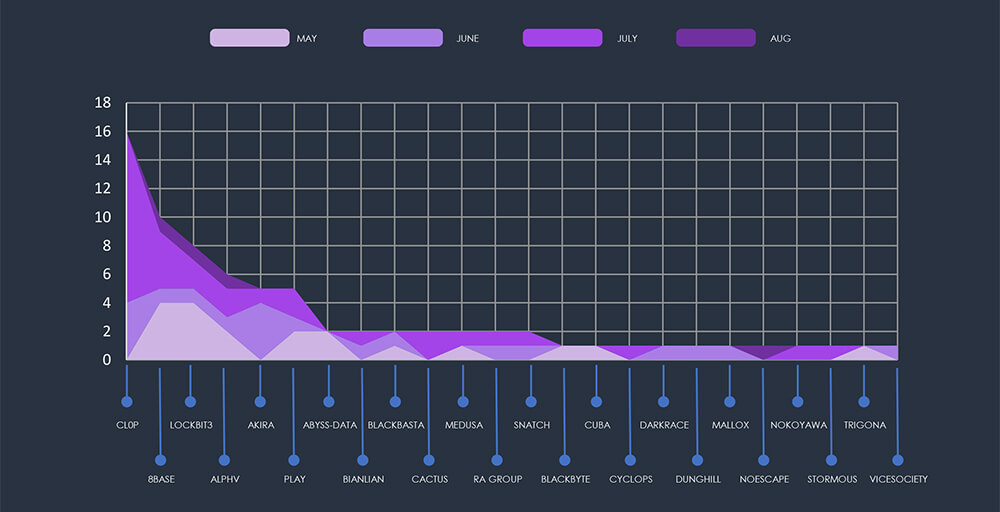The image size is (1000, 512).
Task: Click the BIANLIAN axis label
Action: [364, 479]
